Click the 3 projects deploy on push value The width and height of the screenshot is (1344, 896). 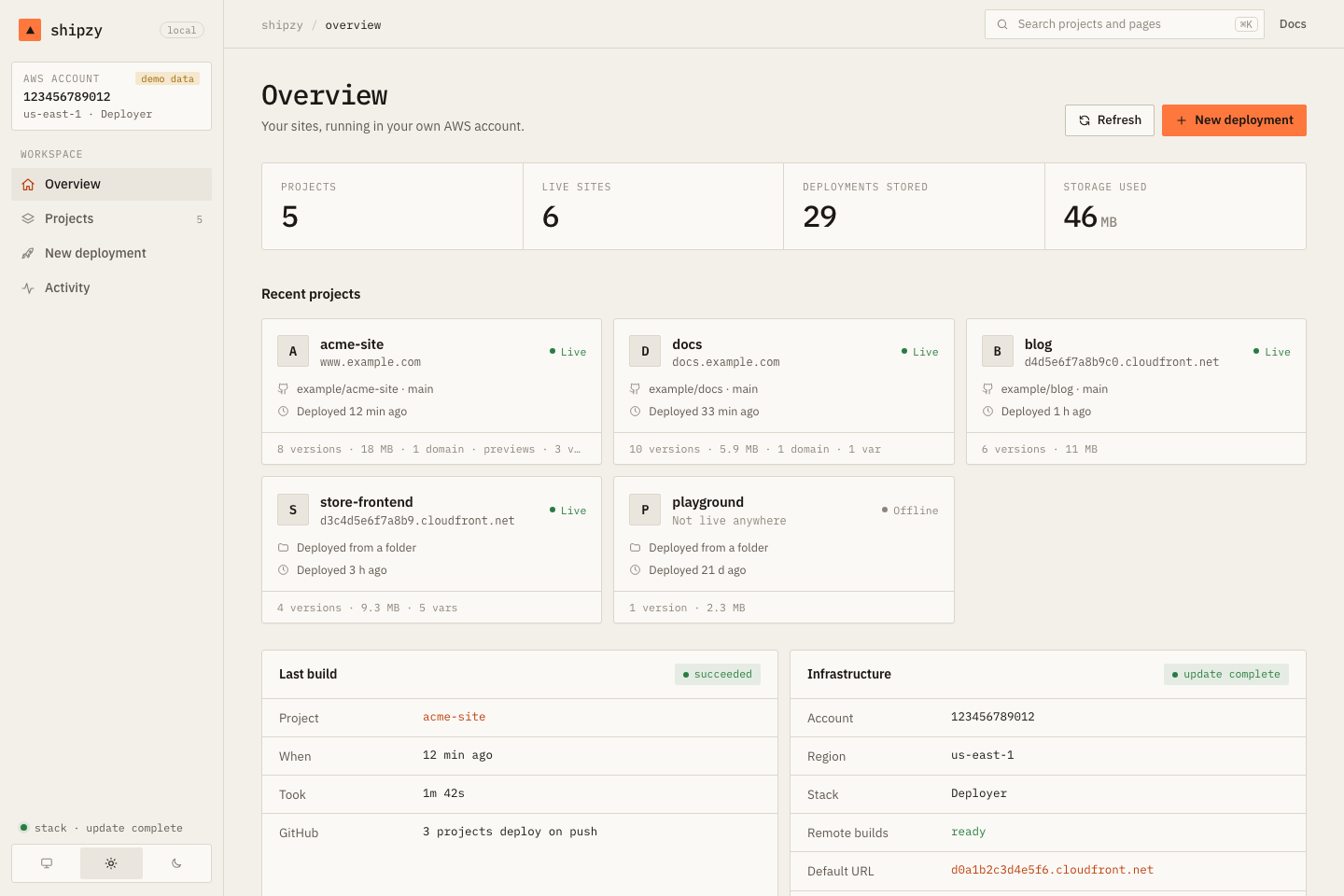tap(510, 832)
